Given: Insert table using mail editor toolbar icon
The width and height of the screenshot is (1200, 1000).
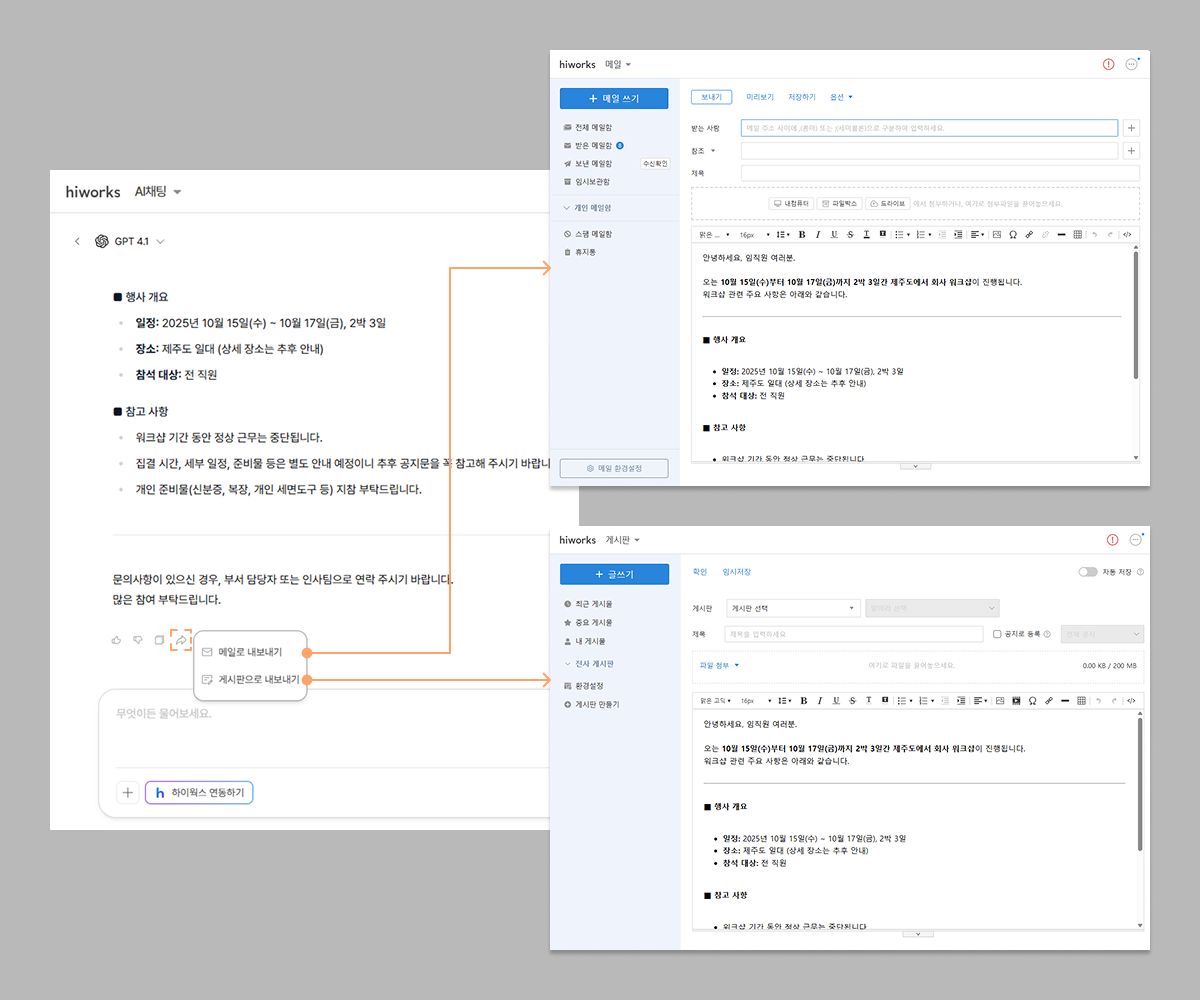Looking at the screenshot, I should (x=1077, y=234).
